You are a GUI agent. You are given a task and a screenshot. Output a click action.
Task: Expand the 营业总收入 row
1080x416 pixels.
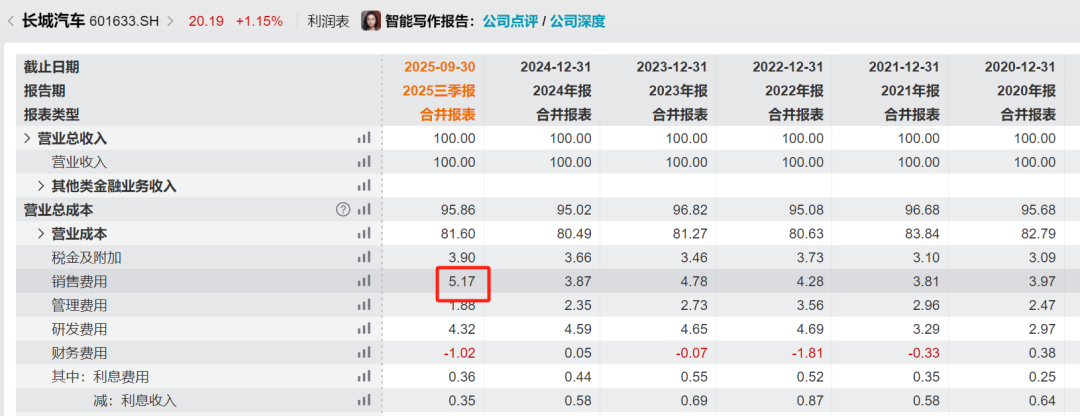[x=28, y=138]
